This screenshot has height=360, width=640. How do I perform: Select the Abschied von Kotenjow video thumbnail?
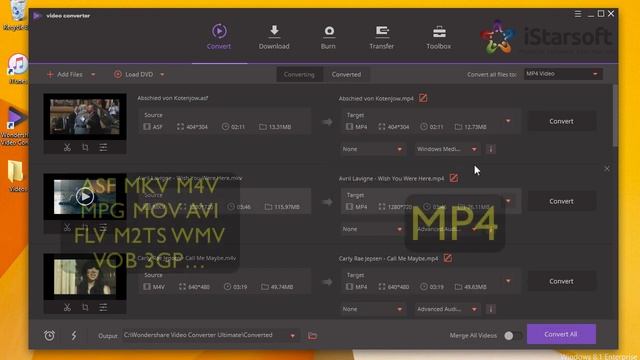85,117
